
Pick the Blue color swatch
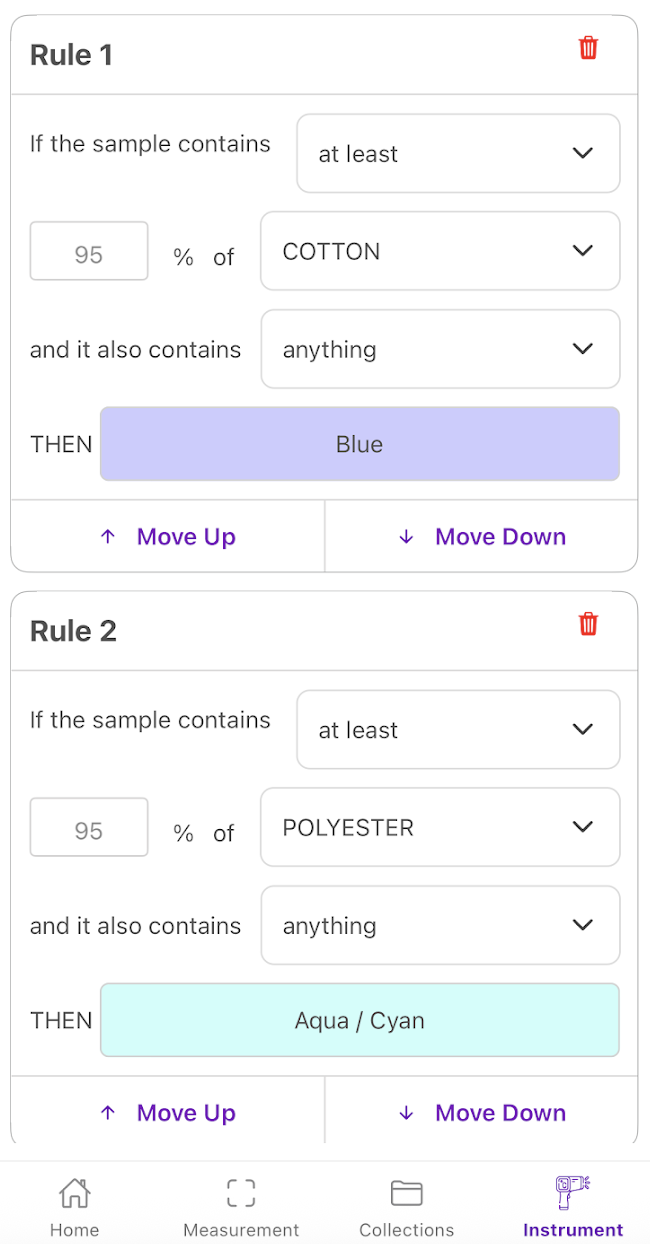click(359, 444)
